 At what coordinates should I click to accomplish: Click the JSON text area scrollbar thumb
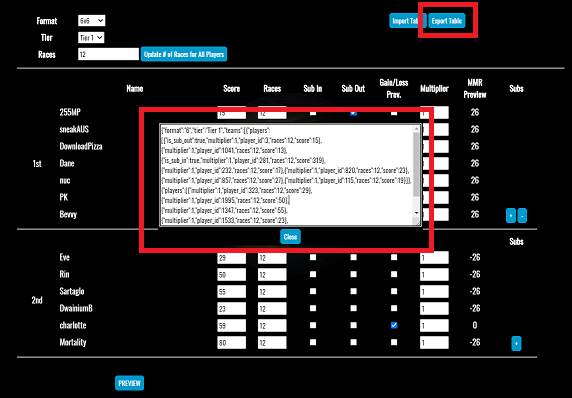point(417,164)
